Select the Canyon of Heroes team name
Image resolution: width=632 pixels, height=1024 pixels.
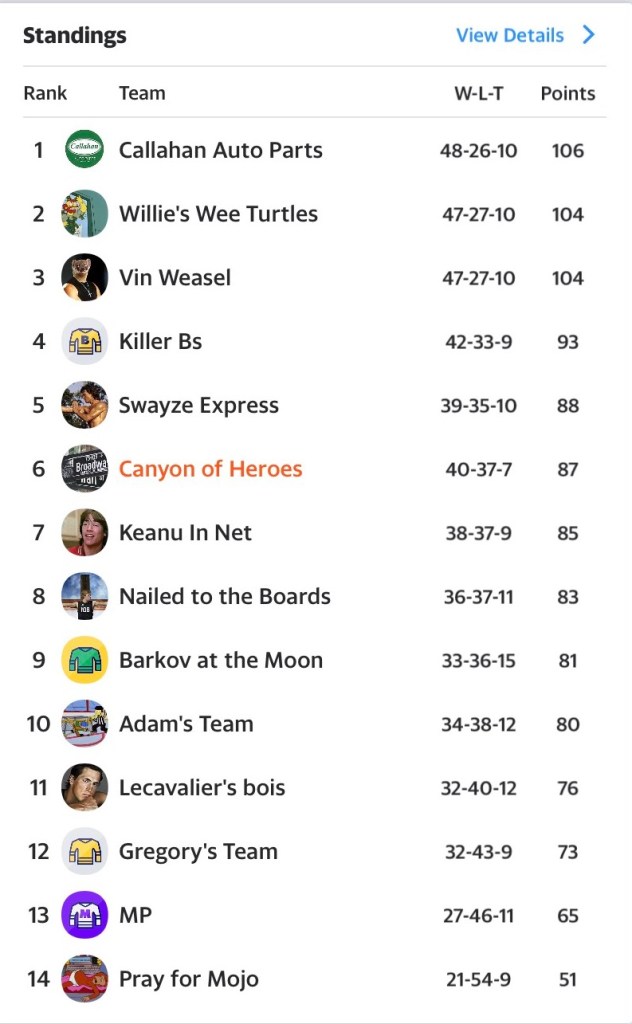click(x=210, y=469)
